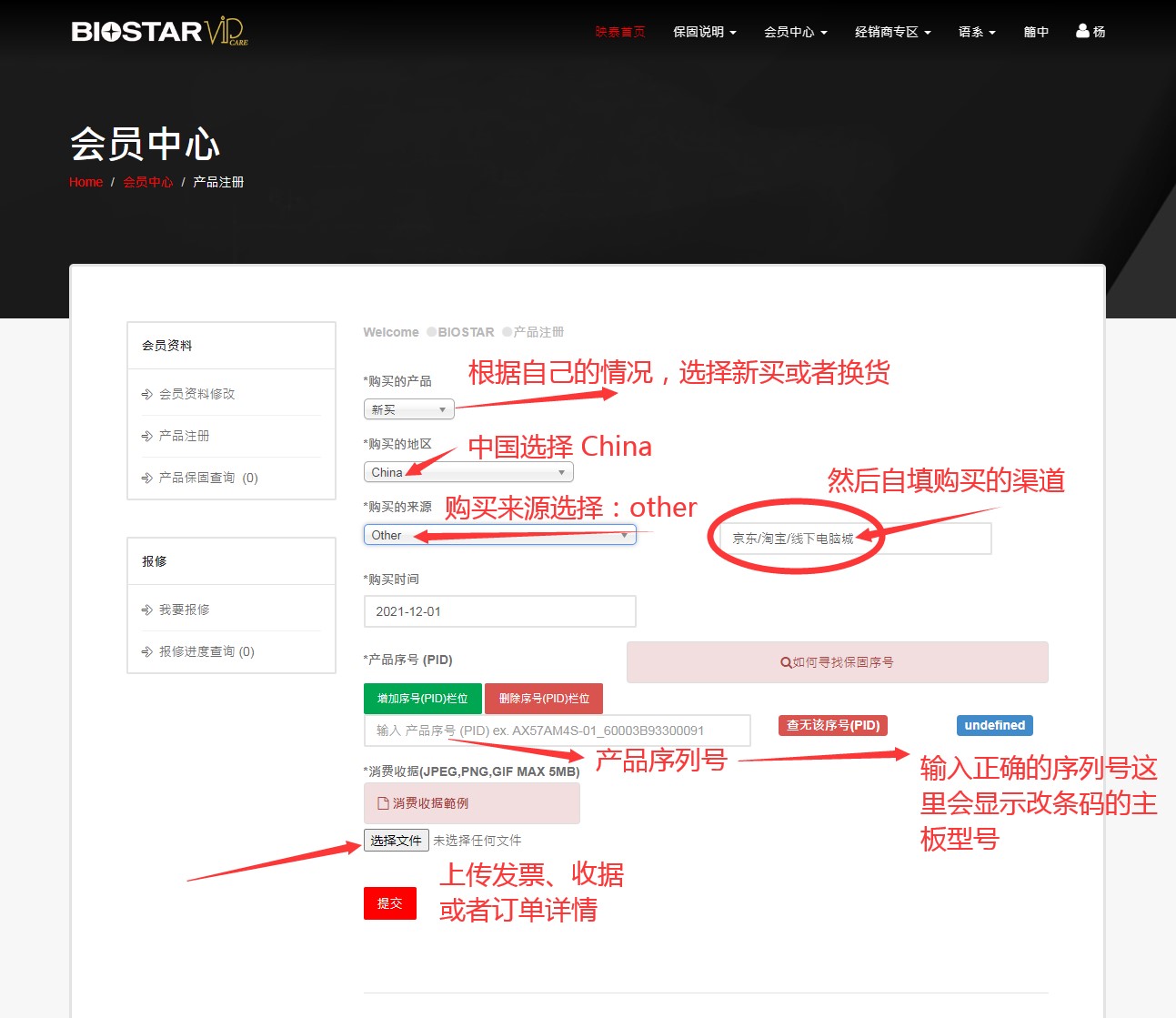1176x1018 pixels.
Task: Open the 购买的来源 select showing Other
Action: coord(499,535)
